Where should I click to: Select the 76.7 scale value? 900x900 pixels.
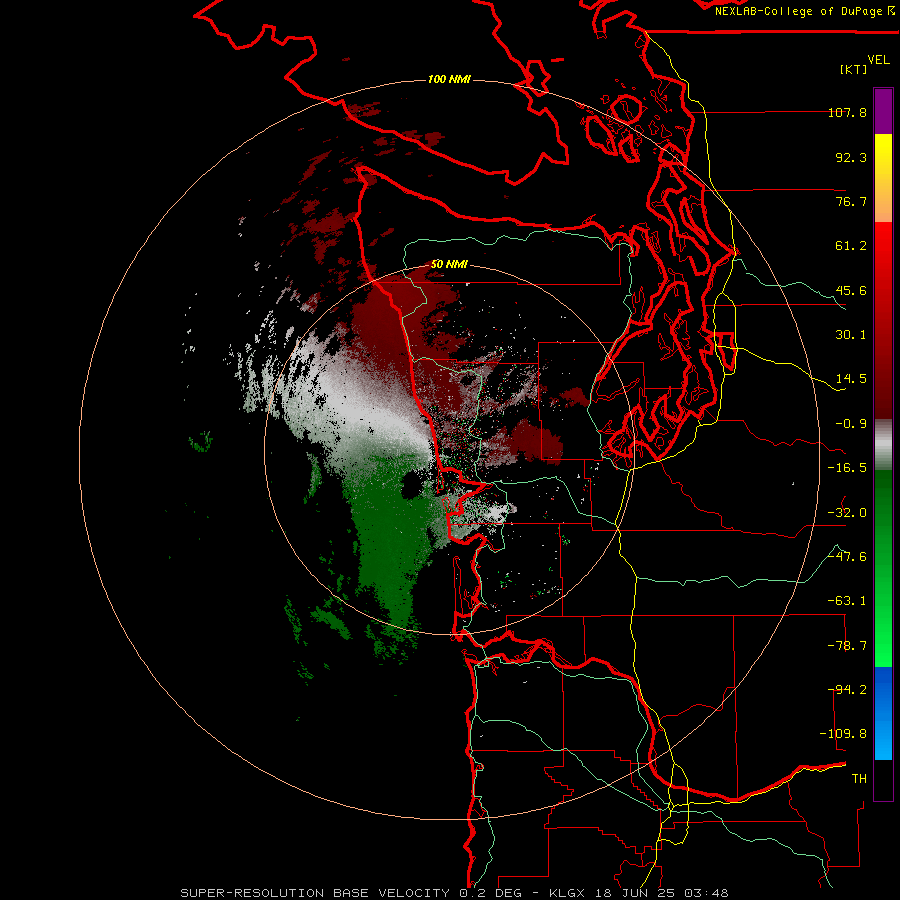pyautogui.click(x=851, y=201)
